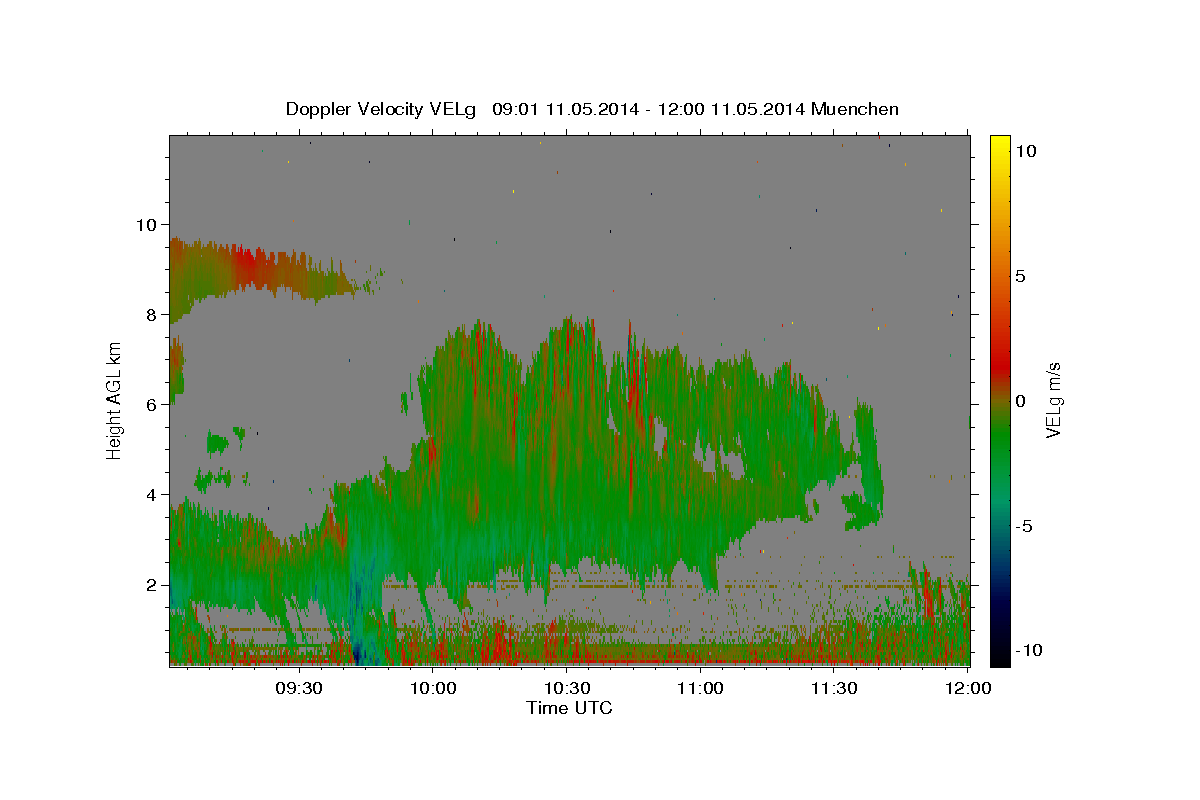Screen dimensions: 1200x800
Task: Click the 10:00 time tick label
Action: click(433, 689)
